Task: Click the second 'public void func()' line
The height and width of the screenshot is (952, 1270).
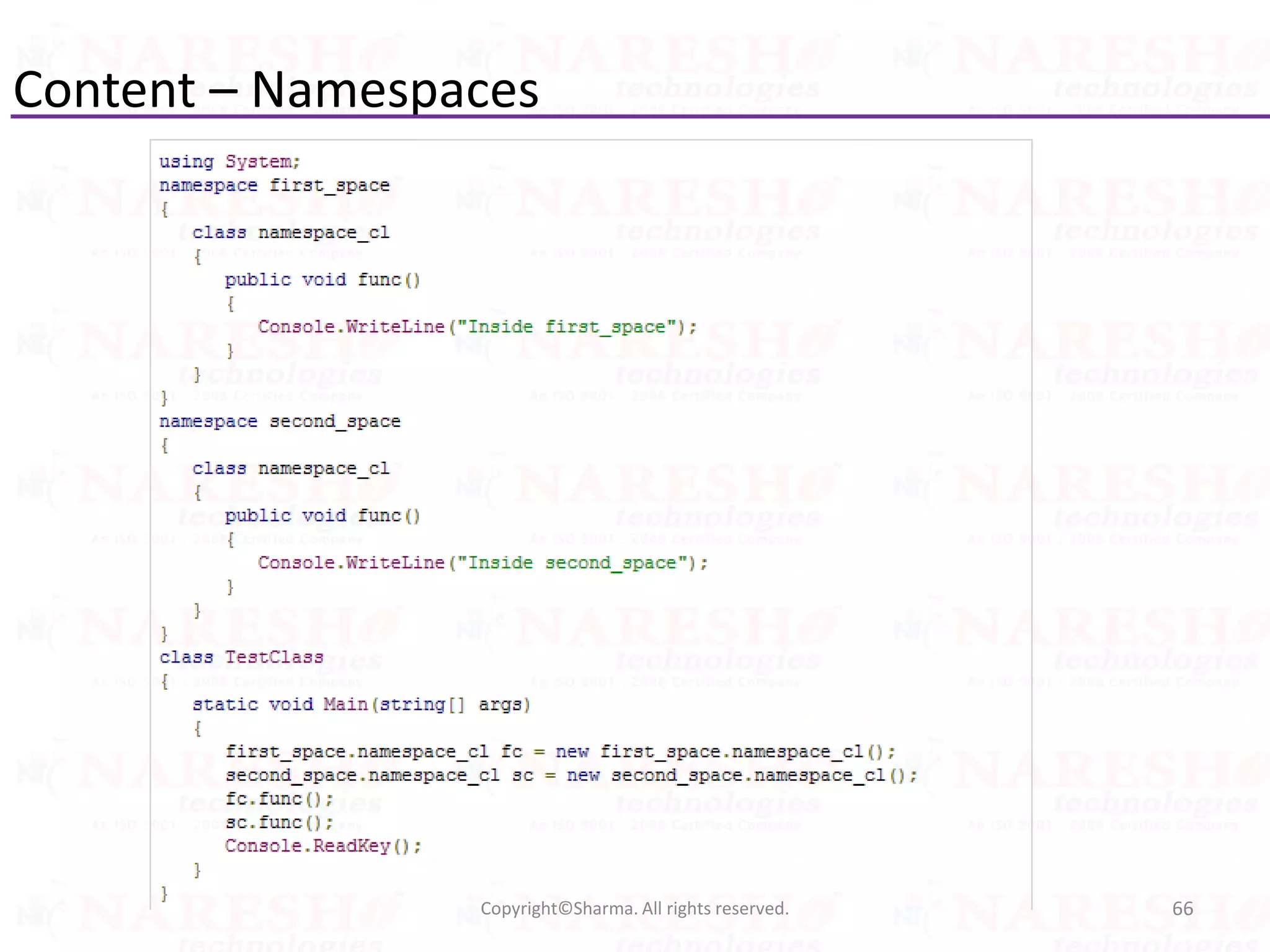Action: pyautogui.click(x=322, y=516)
